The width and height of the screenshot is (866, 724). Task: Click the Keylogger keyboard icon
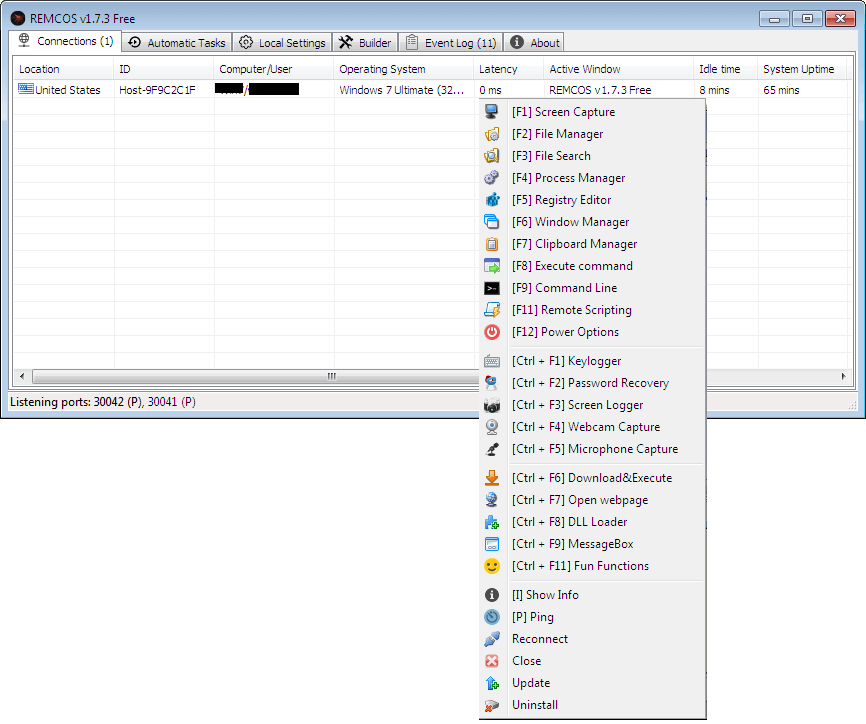492,361
